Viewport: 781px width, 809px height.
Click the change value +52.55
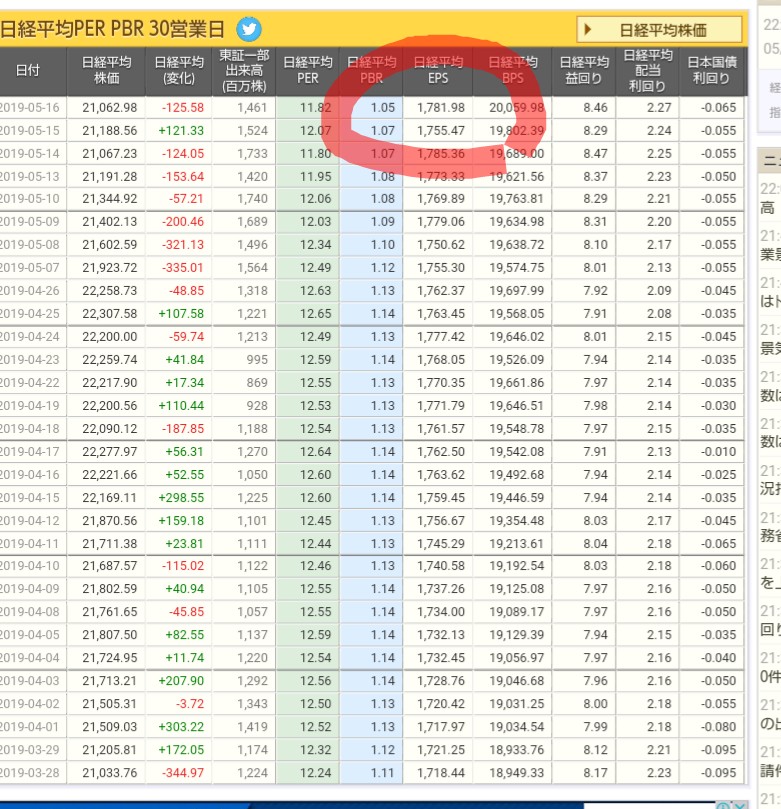click(x=185, y=475)
